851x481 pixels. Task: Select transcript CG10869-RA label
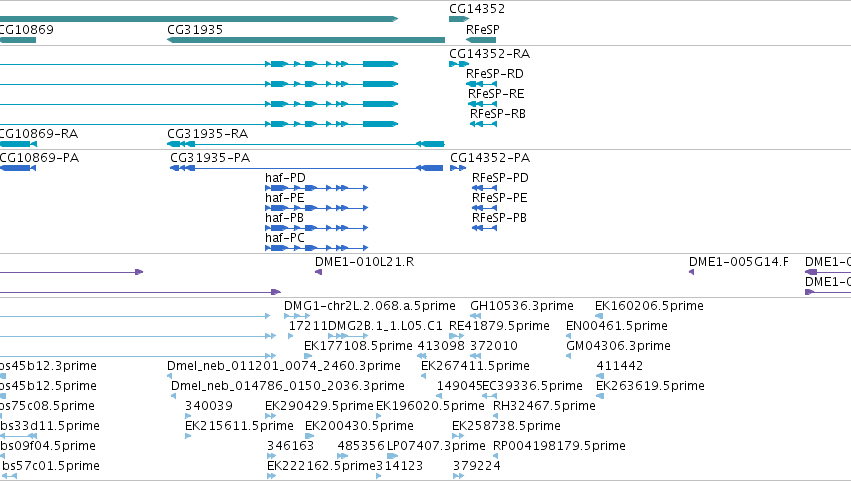coord(39,134)
